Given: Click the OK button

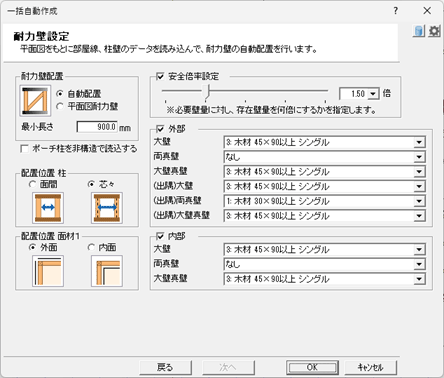Looking at the screenshot, I should tap(312, 367).
